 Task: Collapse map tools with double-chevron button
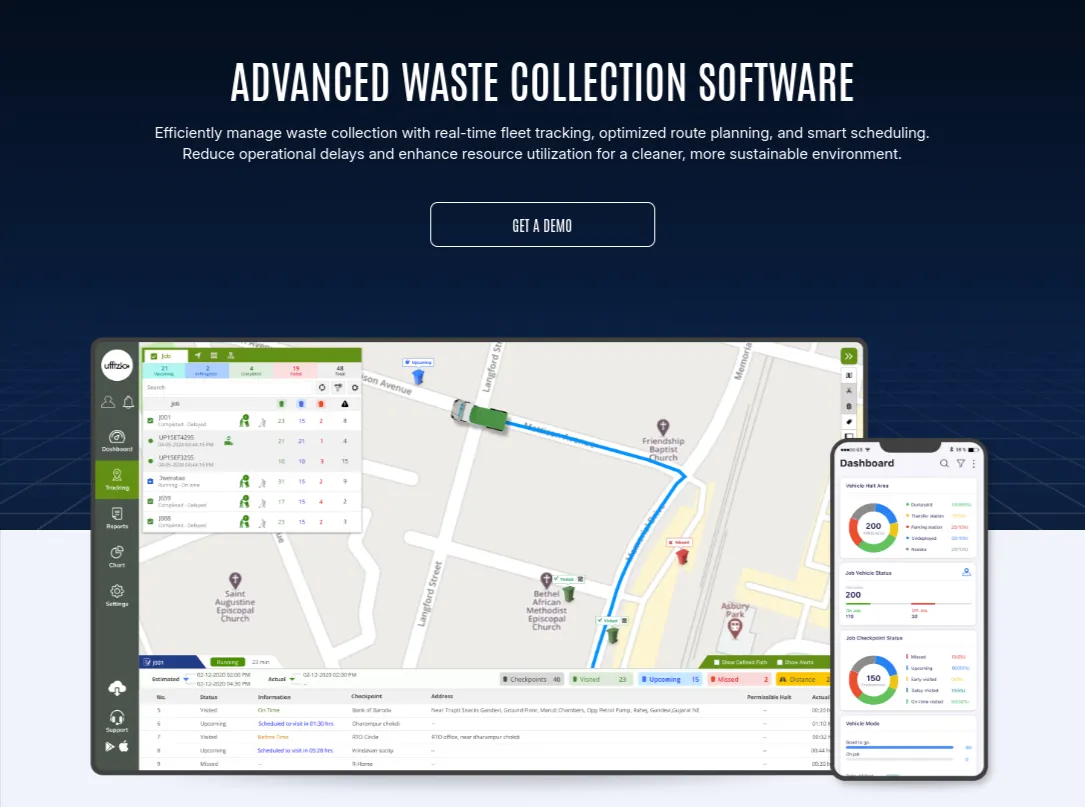click(848, 356)
